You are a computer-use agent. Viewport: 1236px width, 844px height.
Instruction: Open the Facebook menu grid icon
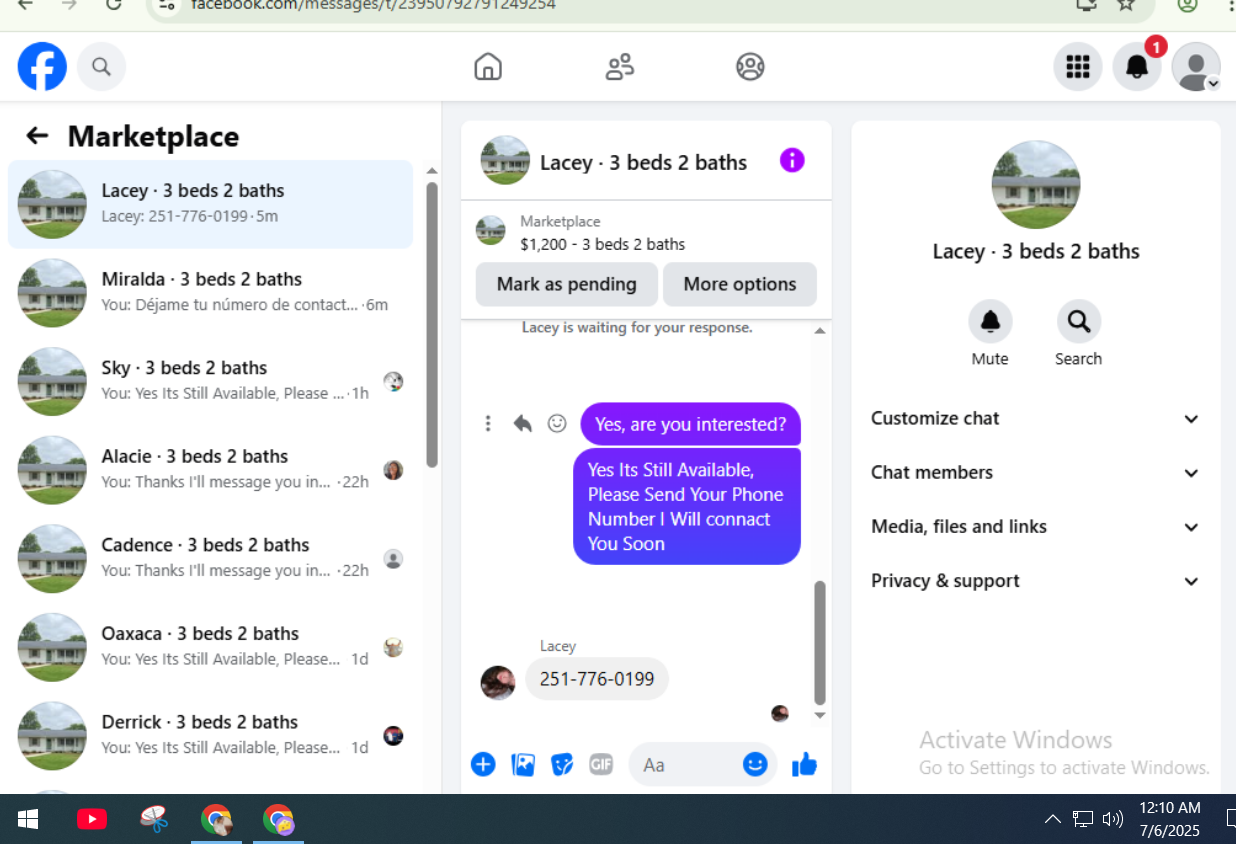pyautogui.click(x=1077, y=67)
